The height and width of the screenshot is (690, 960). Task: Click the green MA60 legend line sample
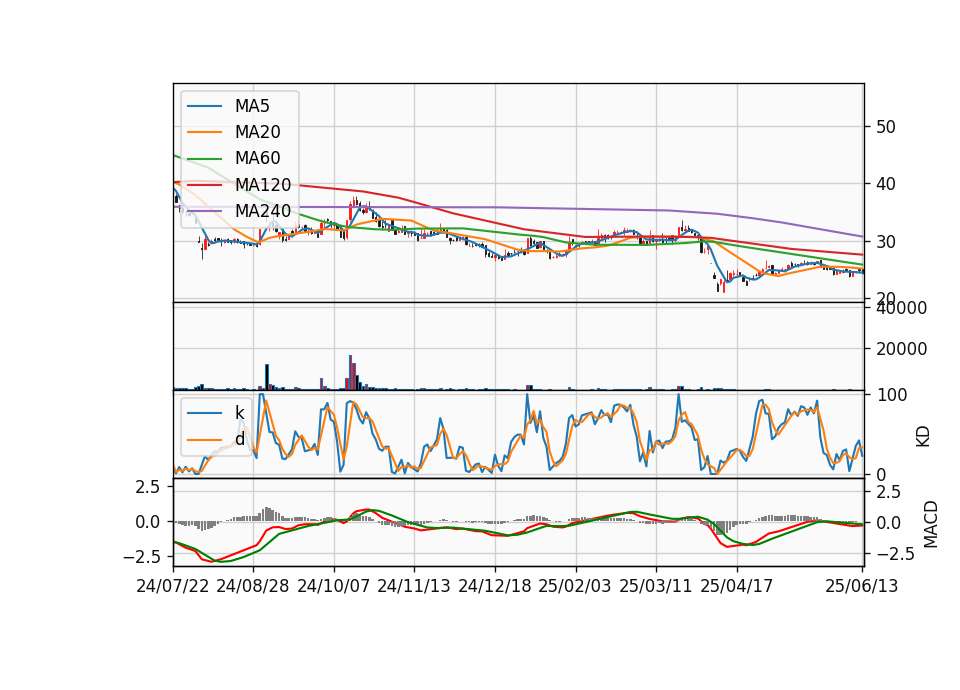tap(204, 159)
